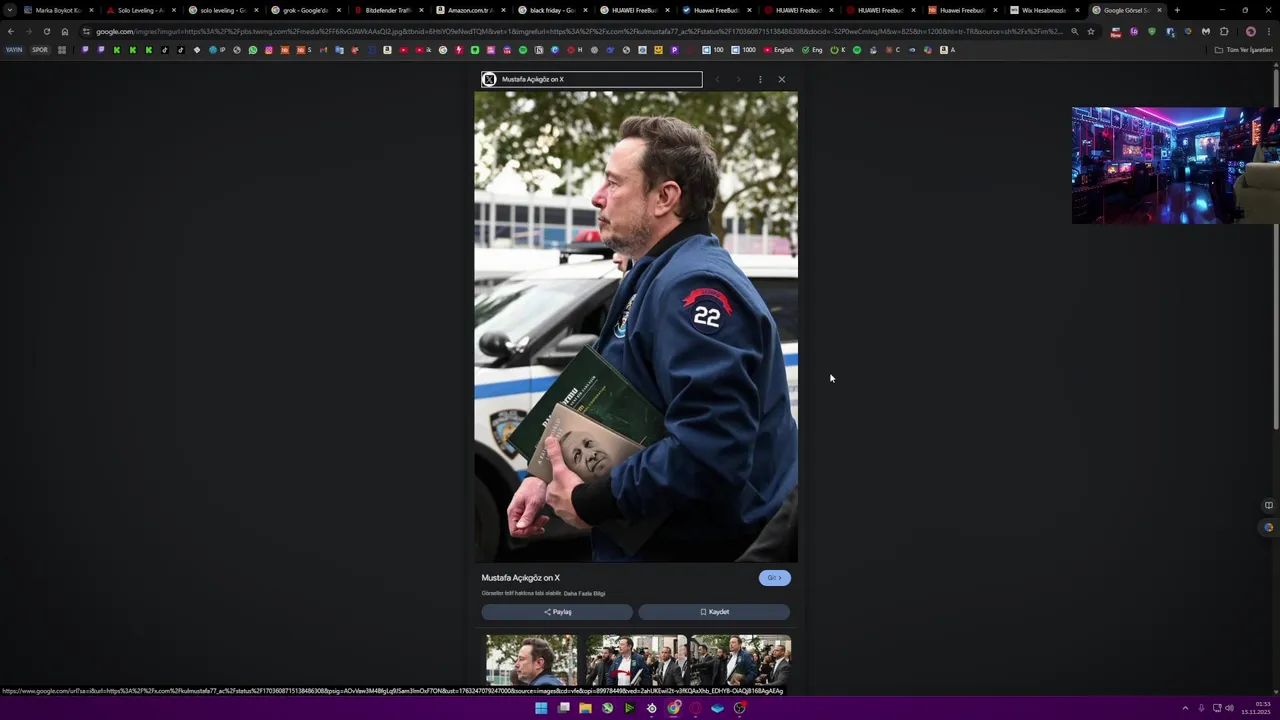This screenshot has width=1280, height=720.
Task: Open the rightmost related crowd thumbnail
Action: click(x=741, y=661)
